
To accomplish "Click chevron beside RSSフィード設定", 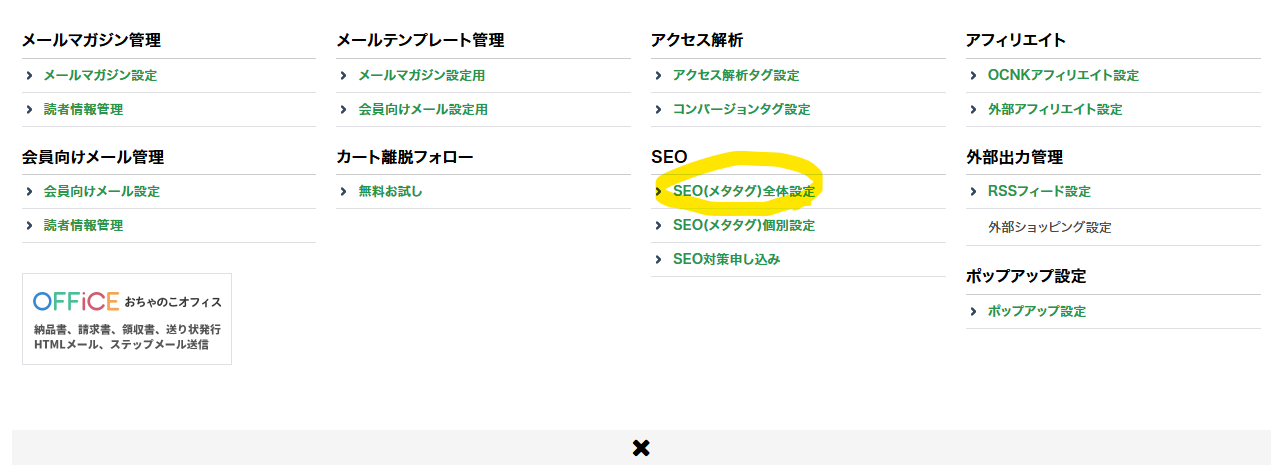I will (x=974, y=191).
